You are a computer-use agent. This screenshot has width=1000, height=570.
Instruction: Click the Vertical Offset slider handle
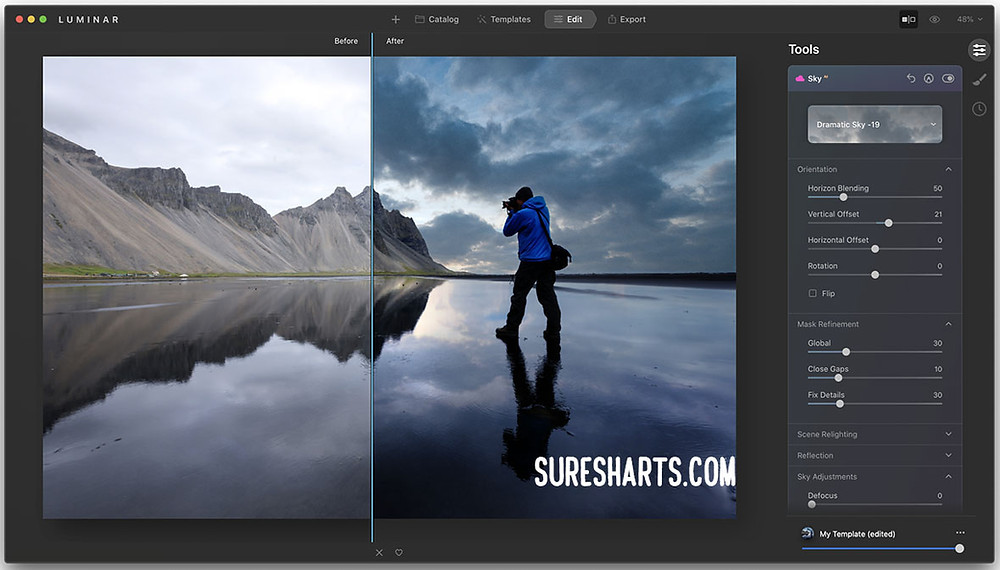888,223
